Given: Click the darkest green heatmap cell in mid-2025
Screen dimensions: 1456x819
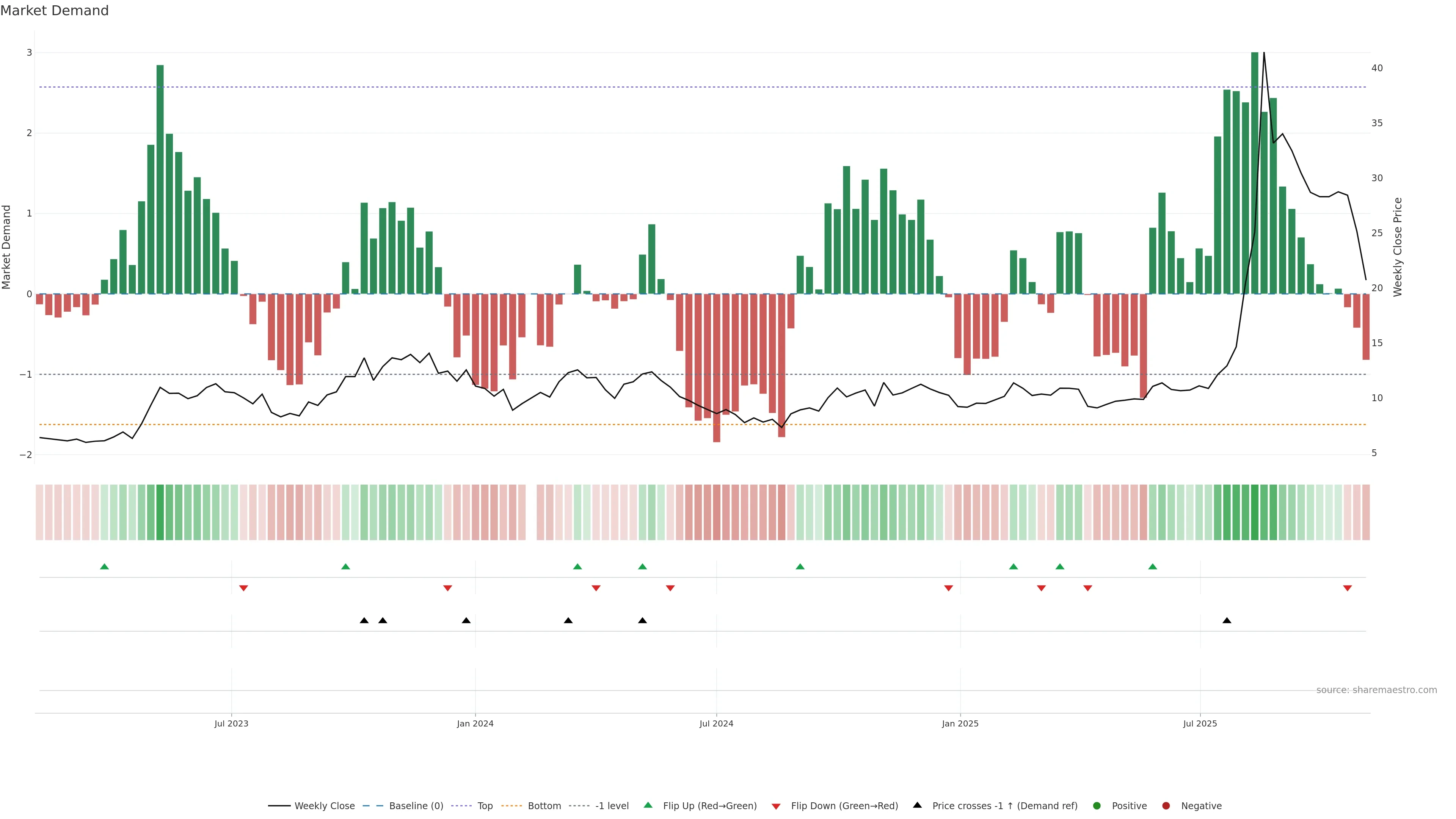Looking at the screenshot, I should [1255, 512].
